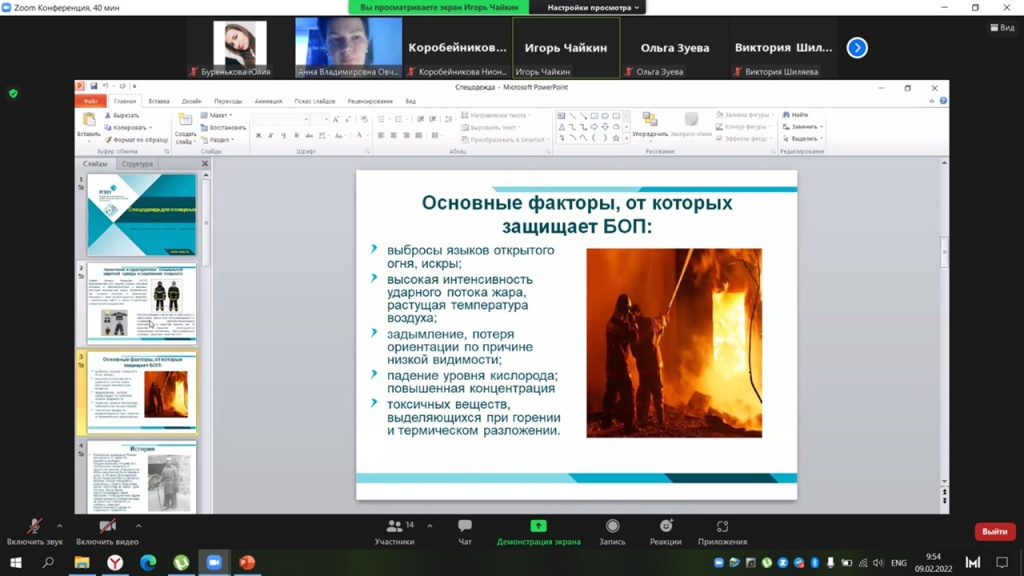Image resolution: width=1024 pixels, height=576 pixels.
Task: Click the Демонстрация экрана share icon
Action: tap(538, 526)
